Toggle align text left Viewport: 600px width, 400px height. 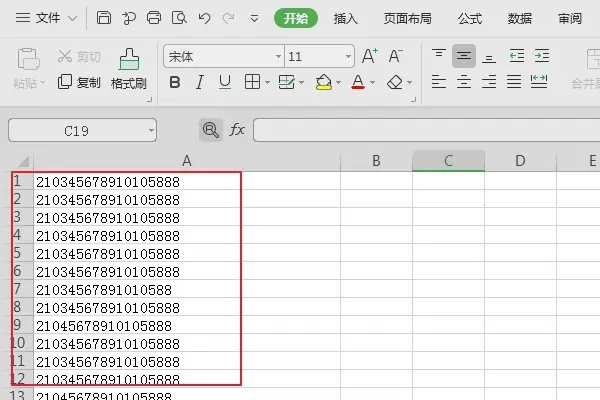point(439,82)
